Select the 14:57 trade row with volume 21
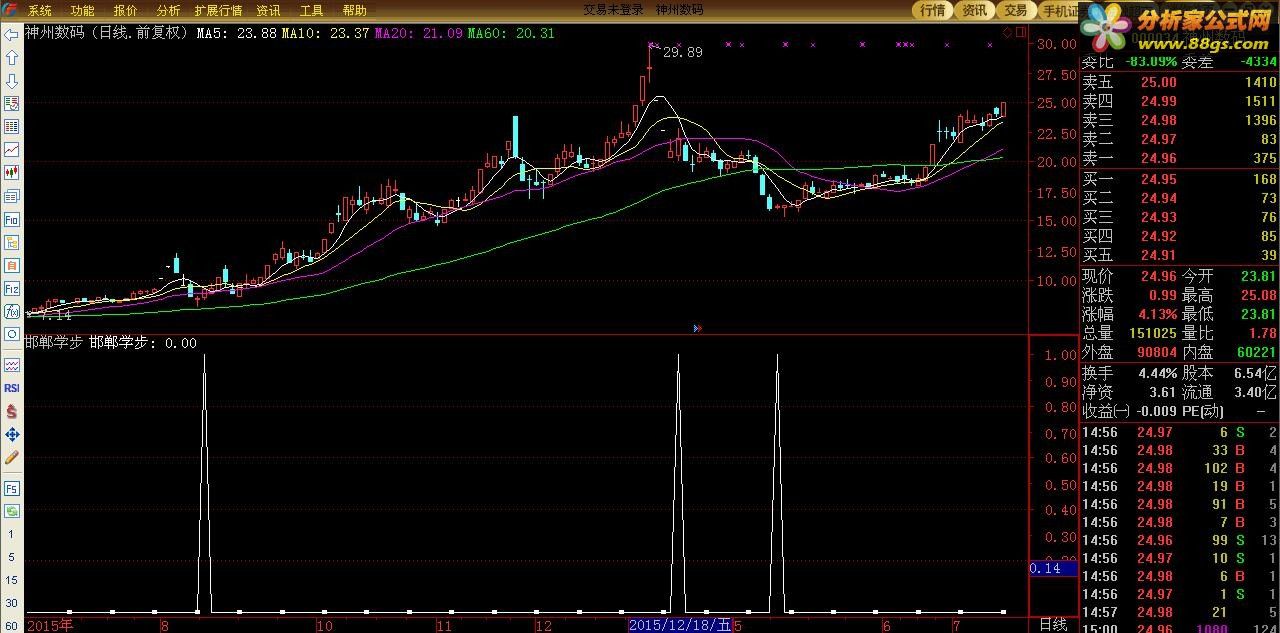The width and height of the screenshot is (1280, 633). click(x=1180, y=612)
